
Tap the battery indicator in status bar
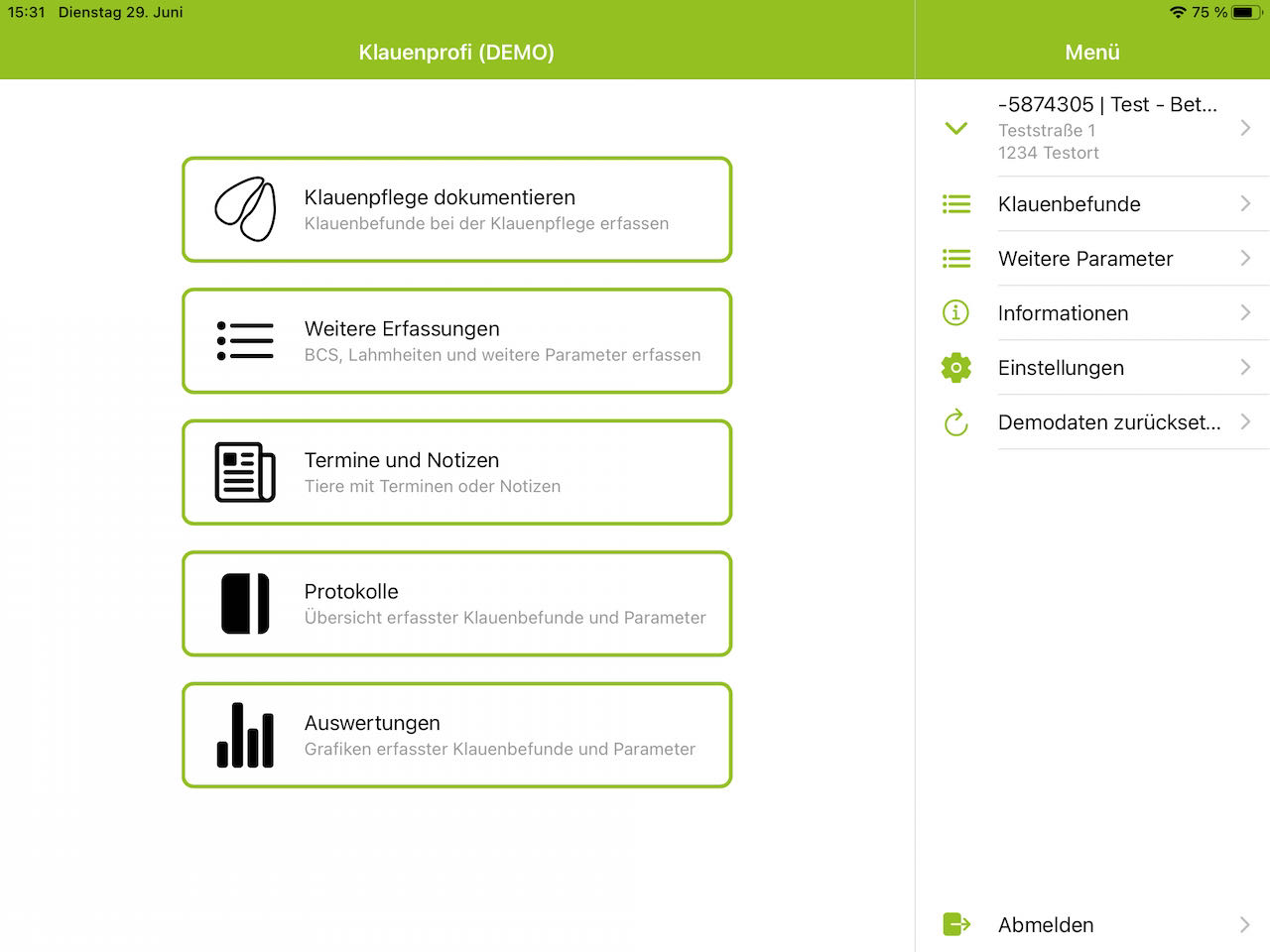click(x=1246, y=13)
